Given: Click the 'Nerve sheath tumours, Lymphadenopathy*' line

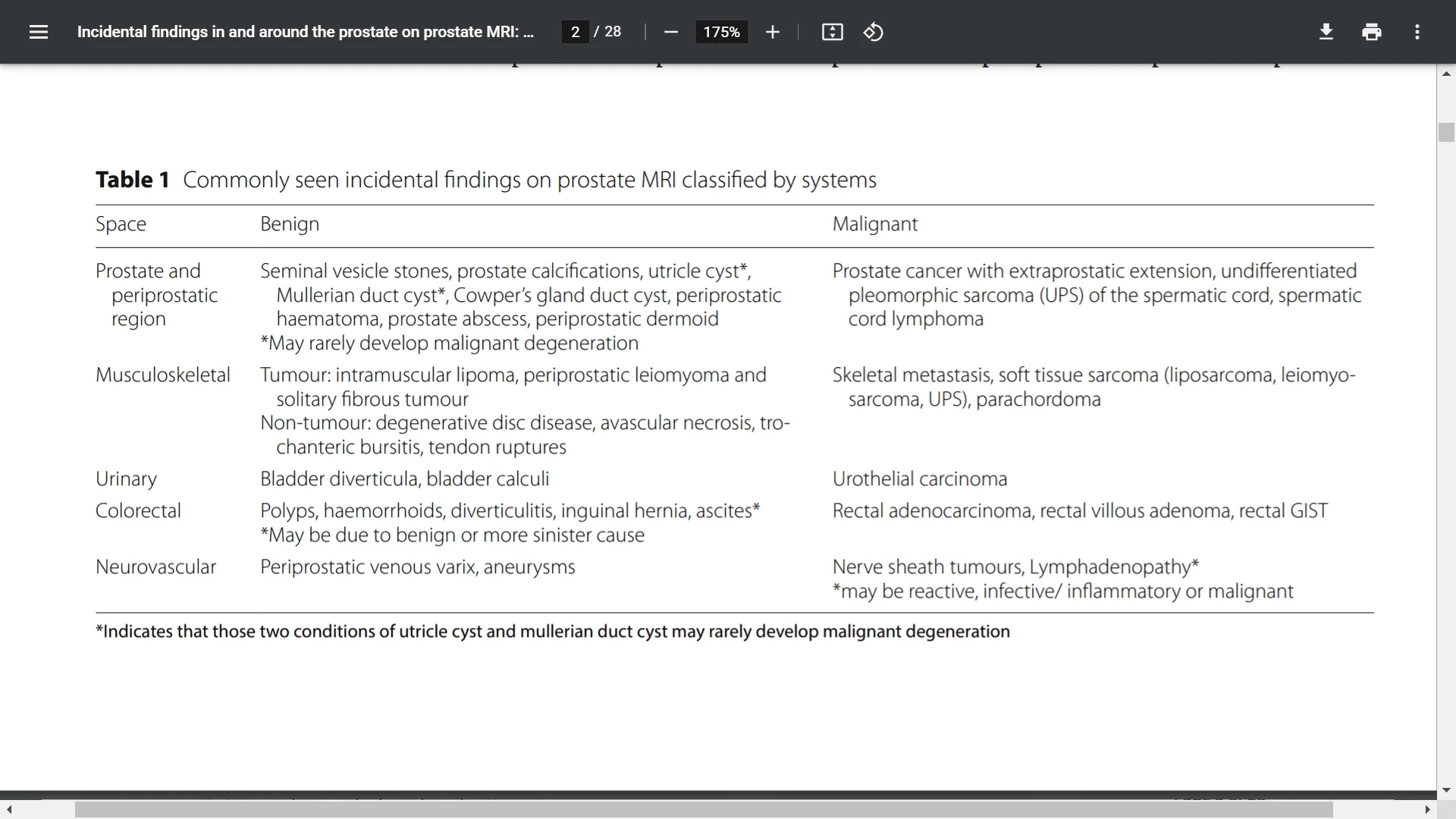Looking at the screenshot, I should (x=1015, y=566).
